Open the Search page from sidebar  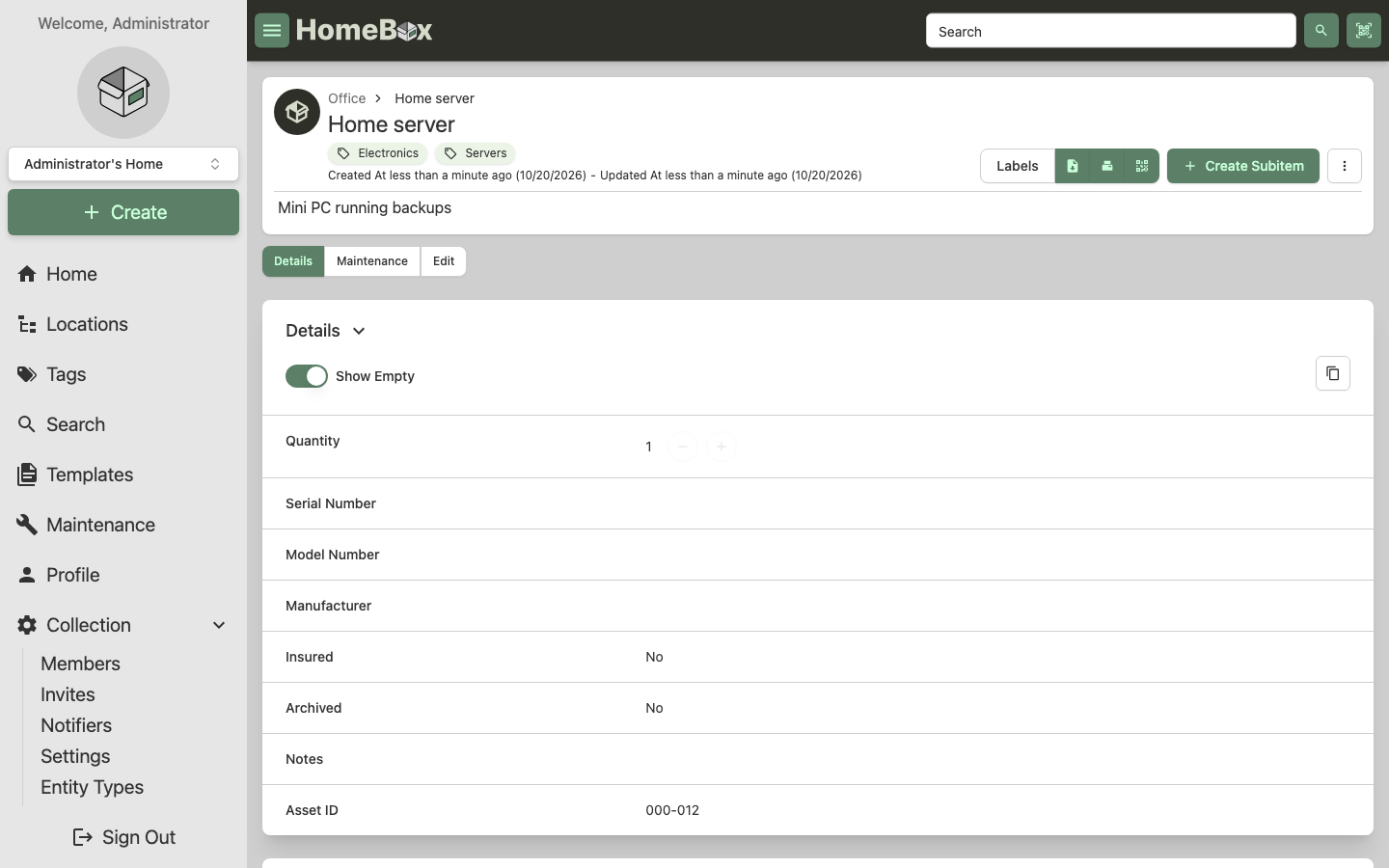click(x=123, y=424)
